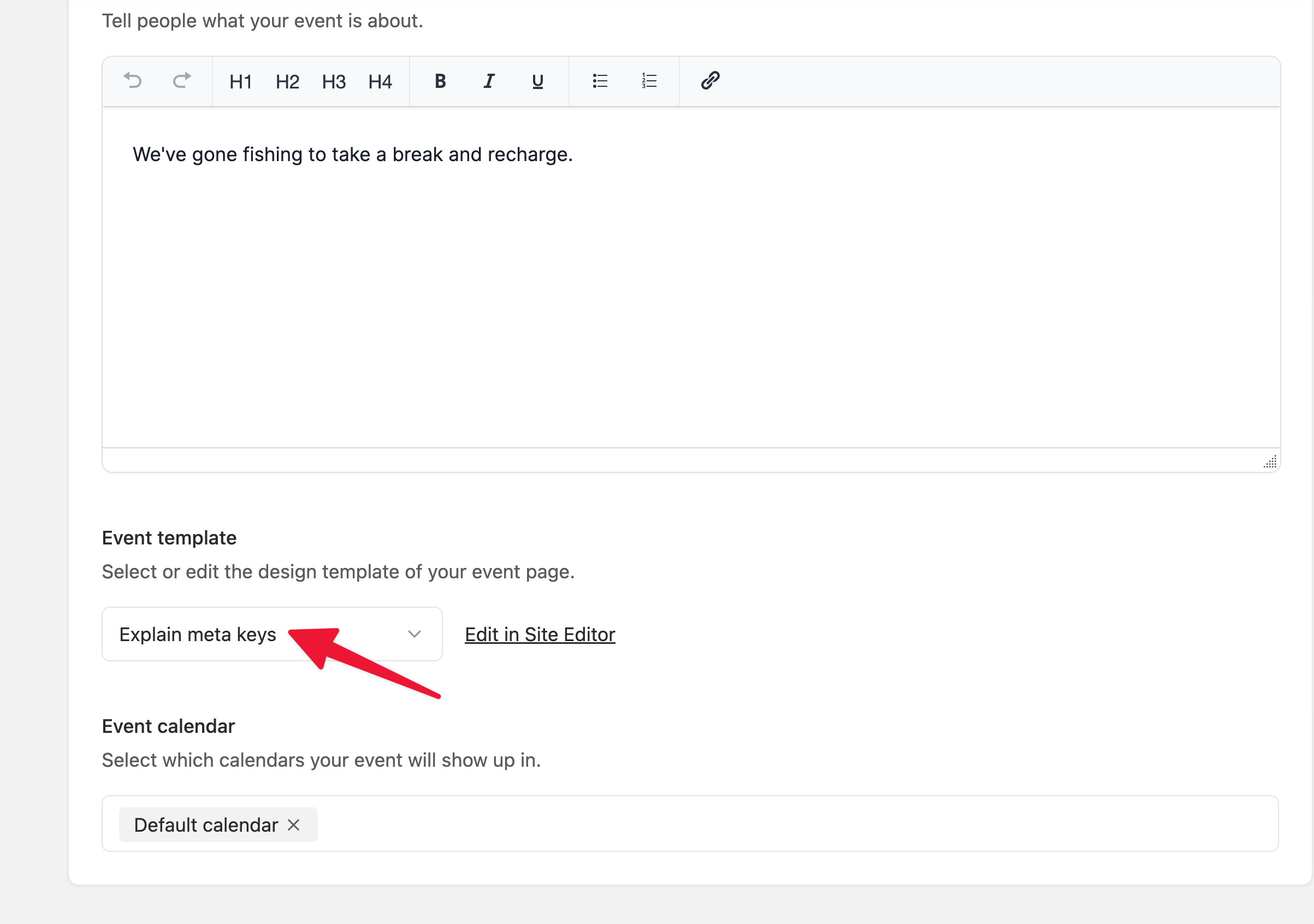Click the 'Event template' heading
The width and height of the screenshot is (1314, 924).
[169, 538]
